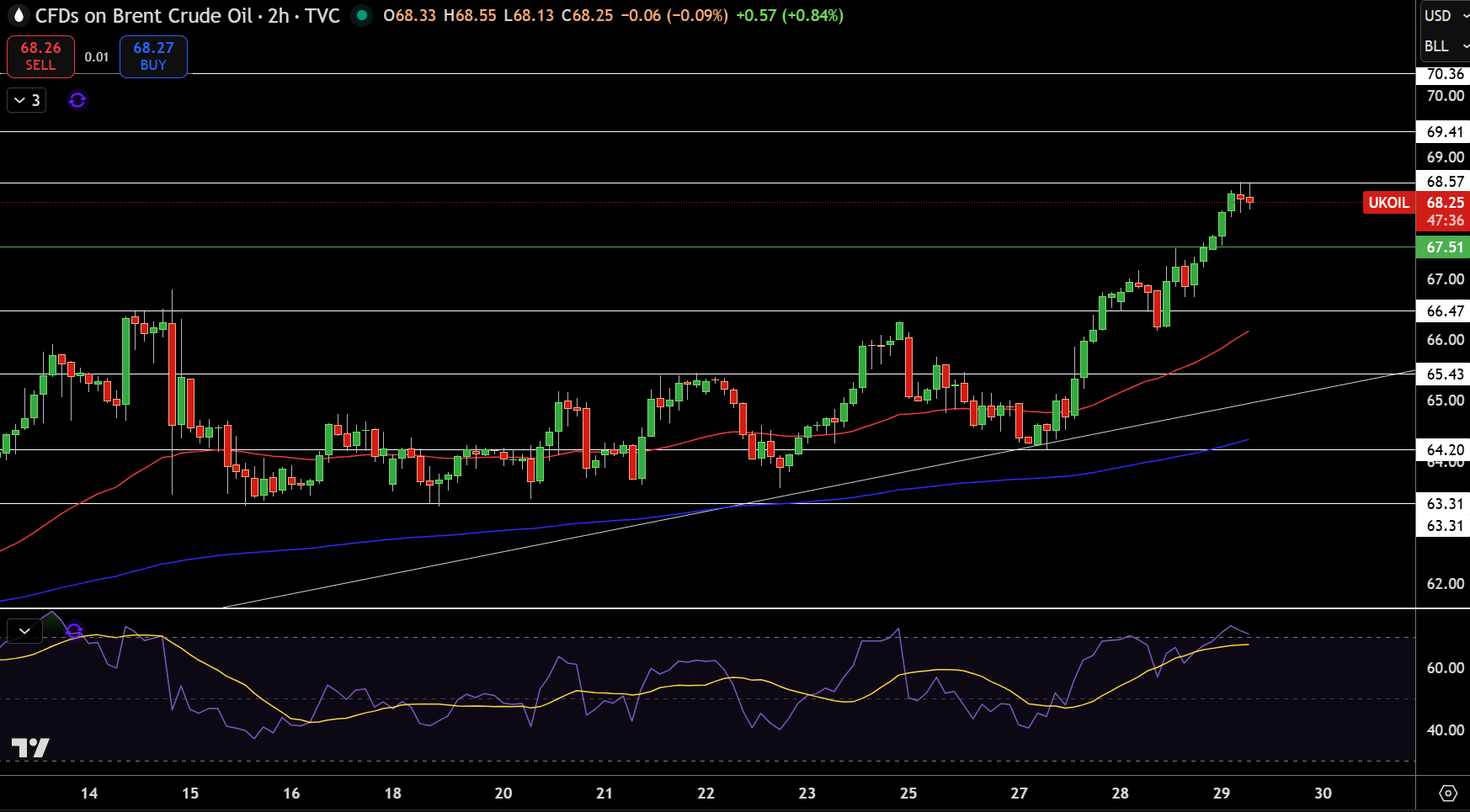
Task: Open the USD currency dropdown
Action: [1445, 16]
